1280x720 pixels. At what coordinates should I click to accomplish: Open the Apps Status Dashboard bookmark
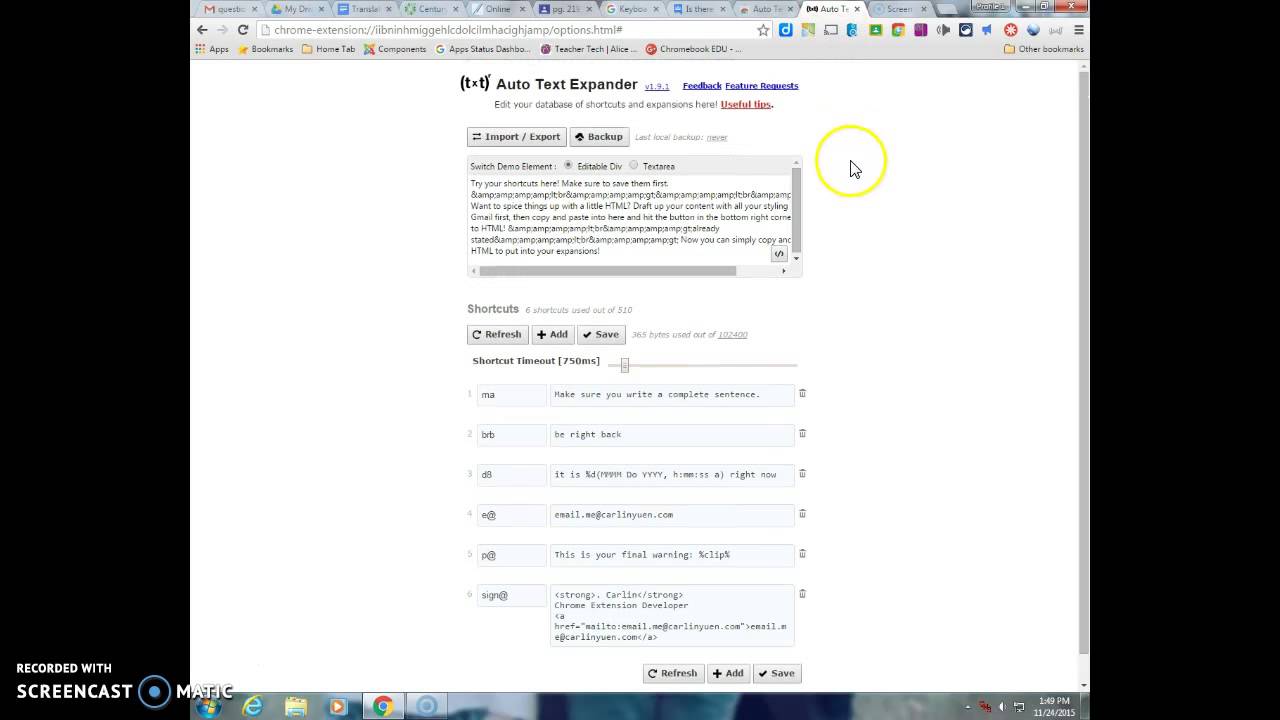click(482, 49)
